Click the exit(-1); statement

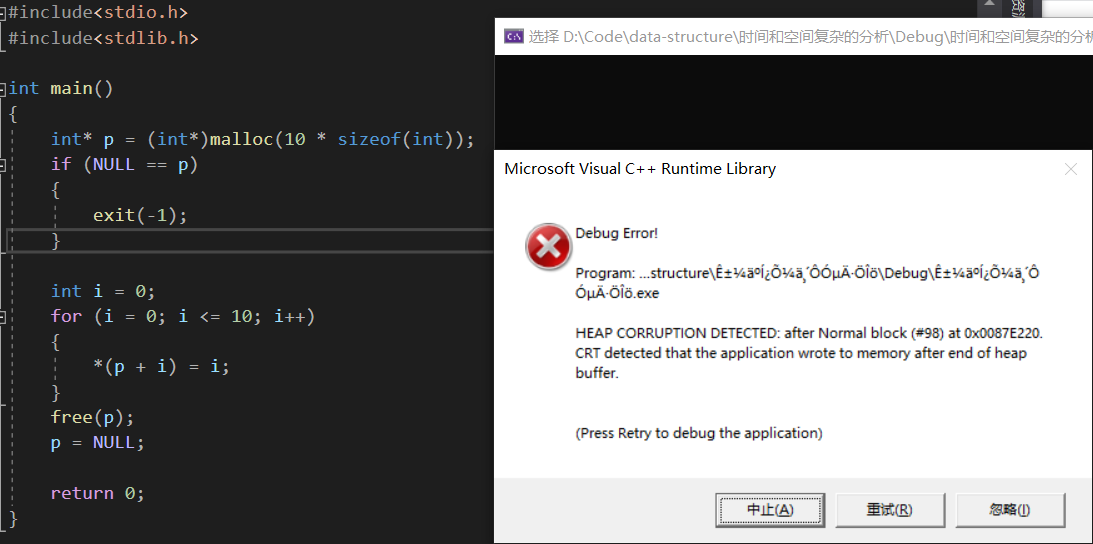pyautogui.click(x=140, y=215)
